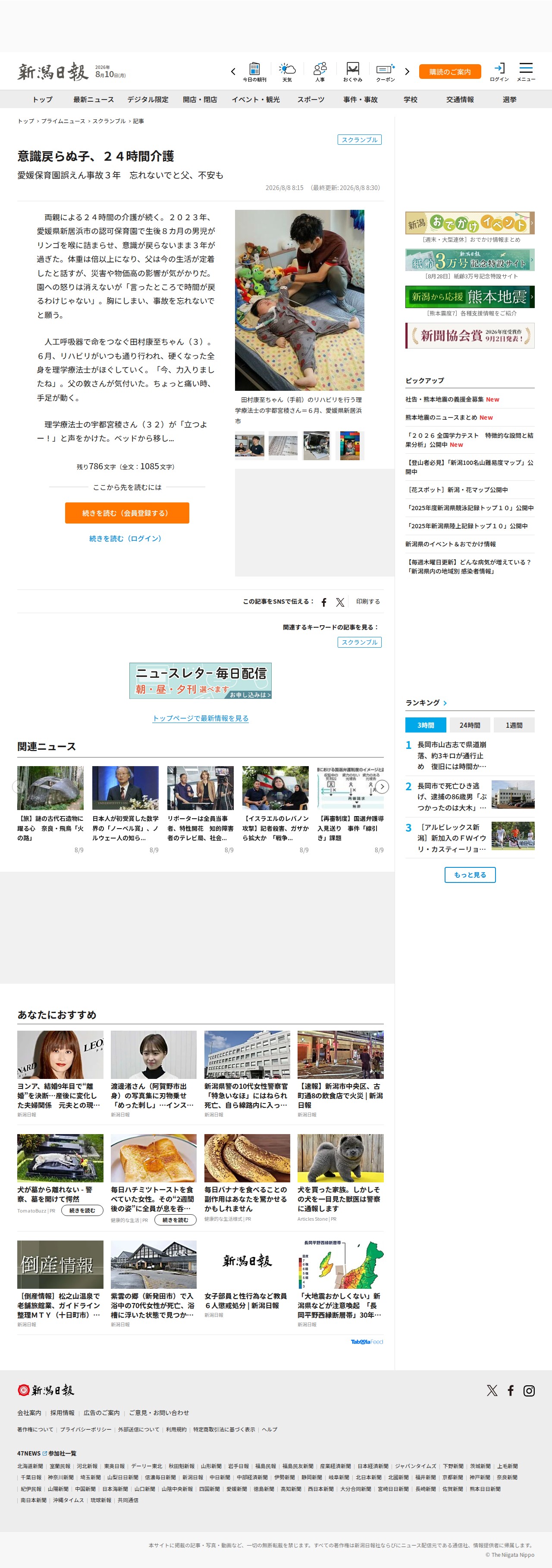Click 続きを読む on honey toast ad
Image resolution: width=552 pixels, height=1568 pixels.
(x=176, y=1220)
